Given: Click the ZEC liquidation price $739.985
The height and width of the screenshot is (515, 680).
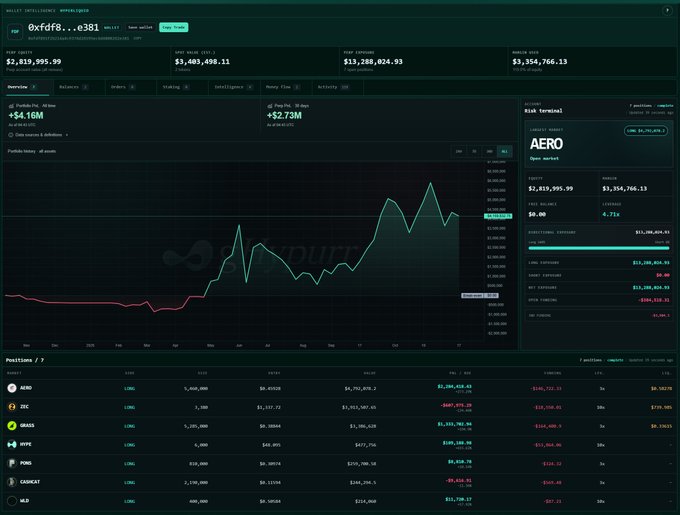Looking at the screenshot, I should point(661,407).
